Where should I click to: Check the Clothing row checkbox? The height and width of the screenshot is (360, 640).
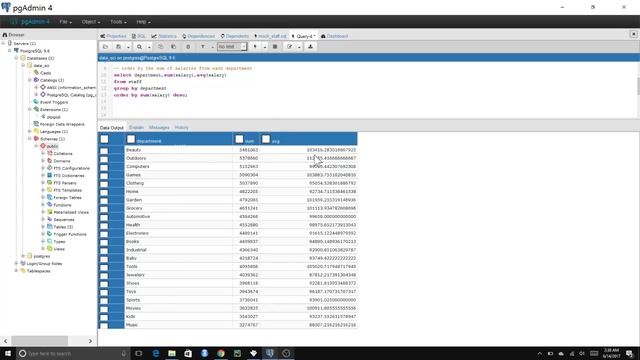(104, 184)
